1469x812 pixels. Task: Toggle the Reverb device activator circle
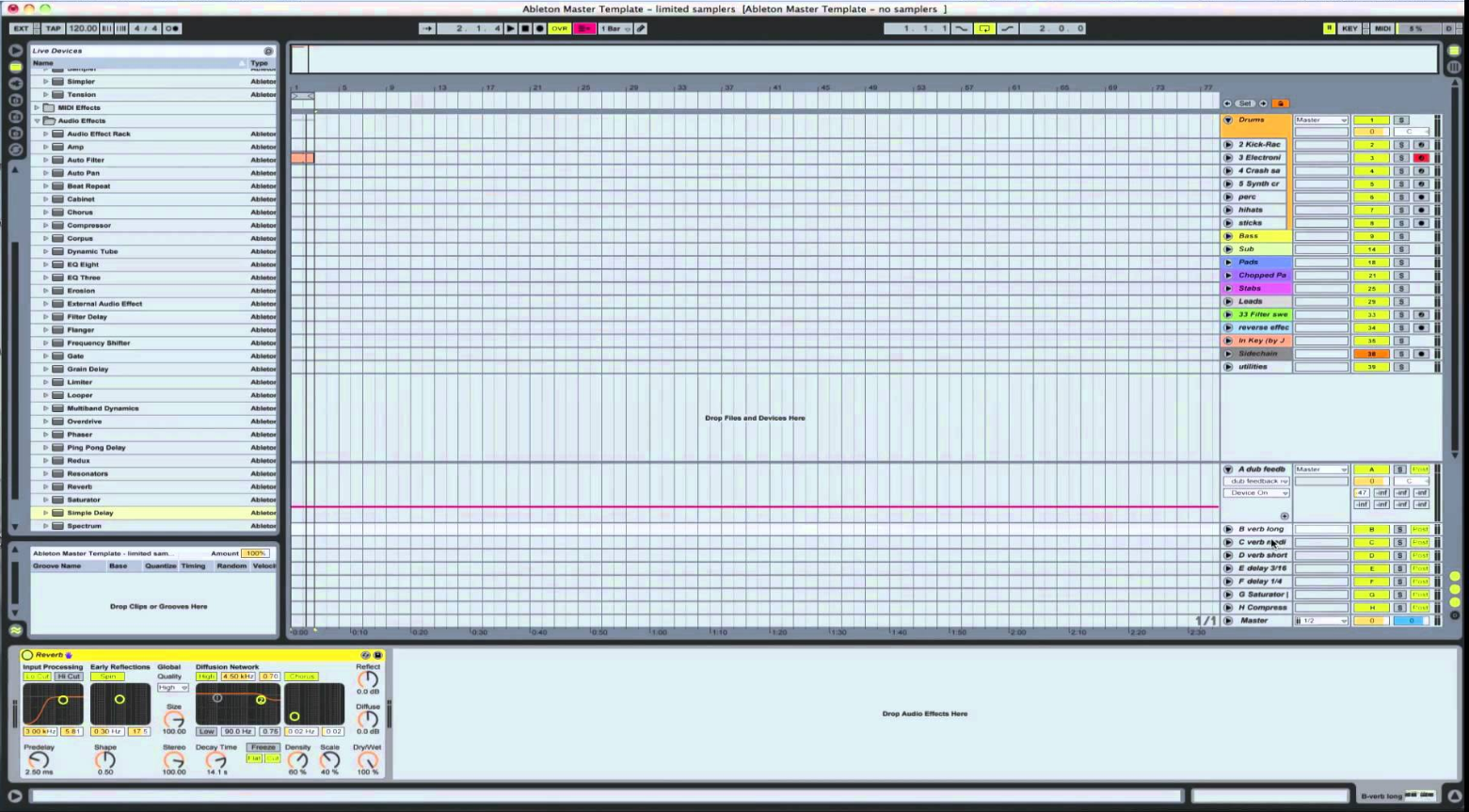click(x=27, y=655)
